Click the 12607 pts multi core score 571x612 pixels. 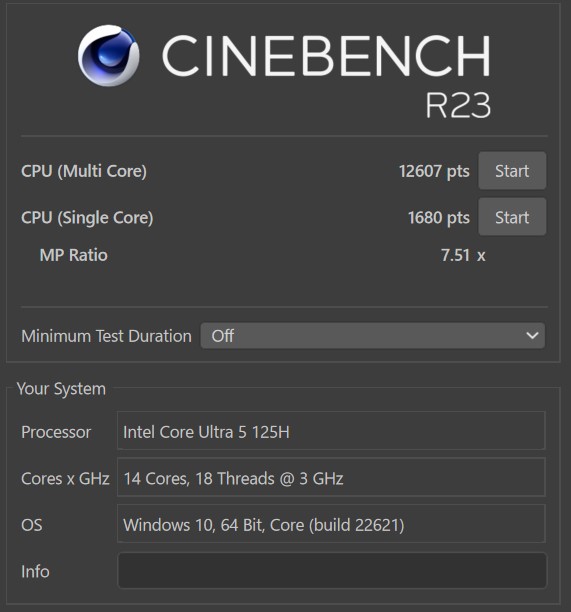pos(434,171)
